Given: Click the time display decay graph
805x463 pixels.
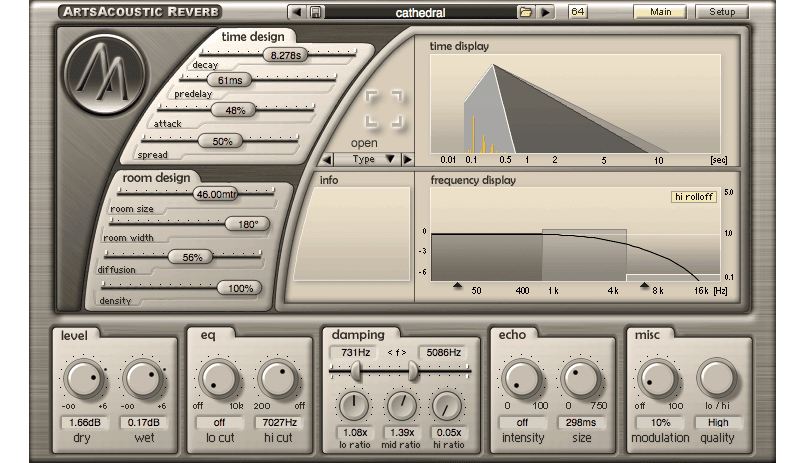Looking at the screenshot, I should 575,104.
